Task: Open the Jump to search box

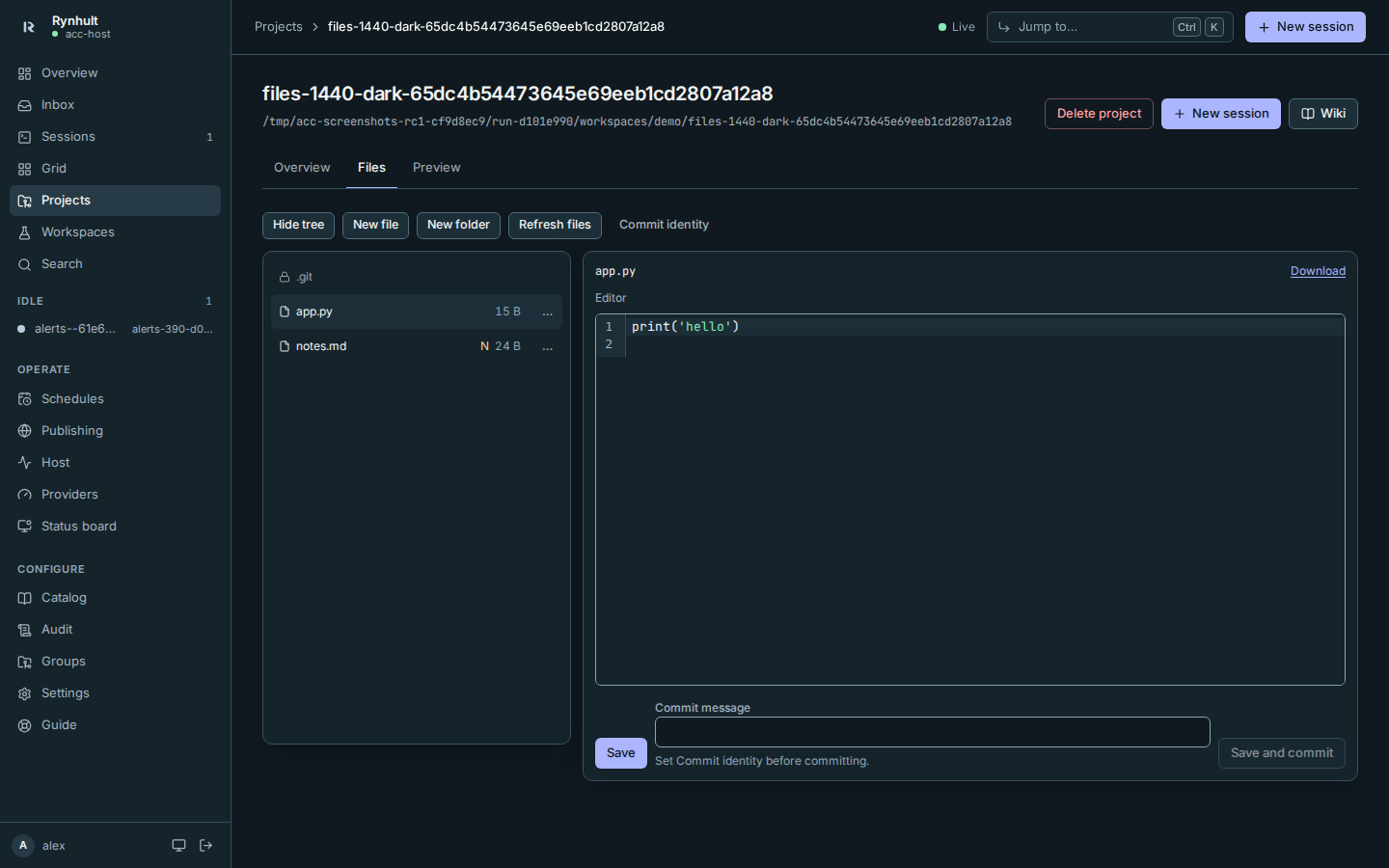Action: tap(1109, 27)
